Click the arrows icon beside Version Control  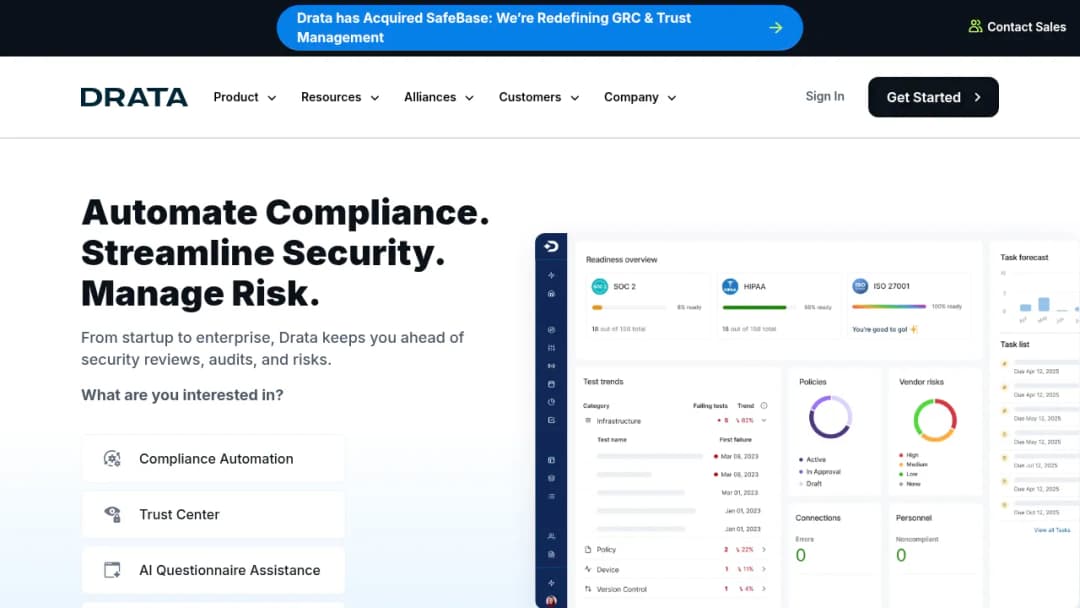pos(588,589)
